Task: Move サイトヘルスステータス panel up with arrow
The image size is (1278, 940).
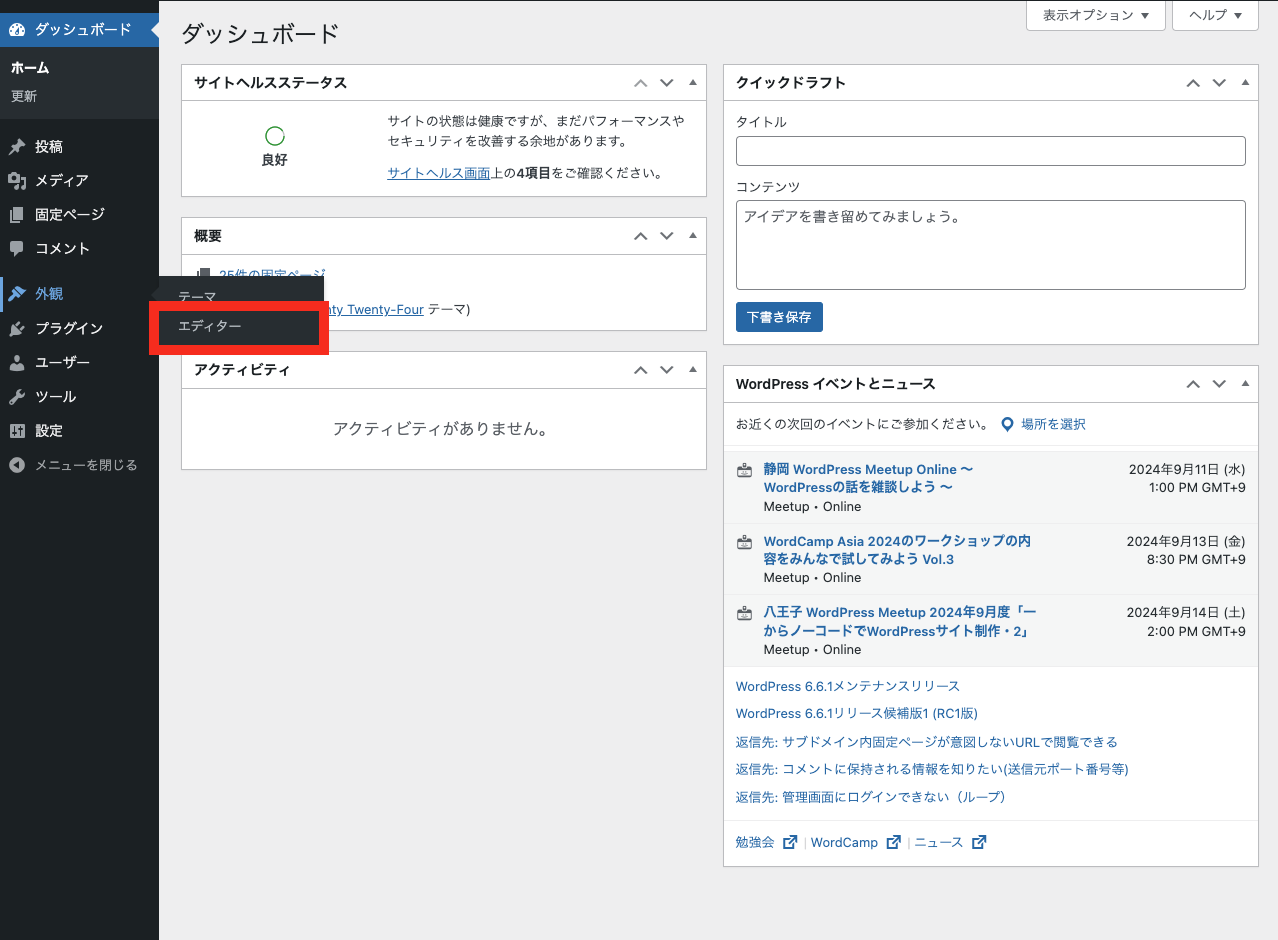Action: tap(641, 83)
